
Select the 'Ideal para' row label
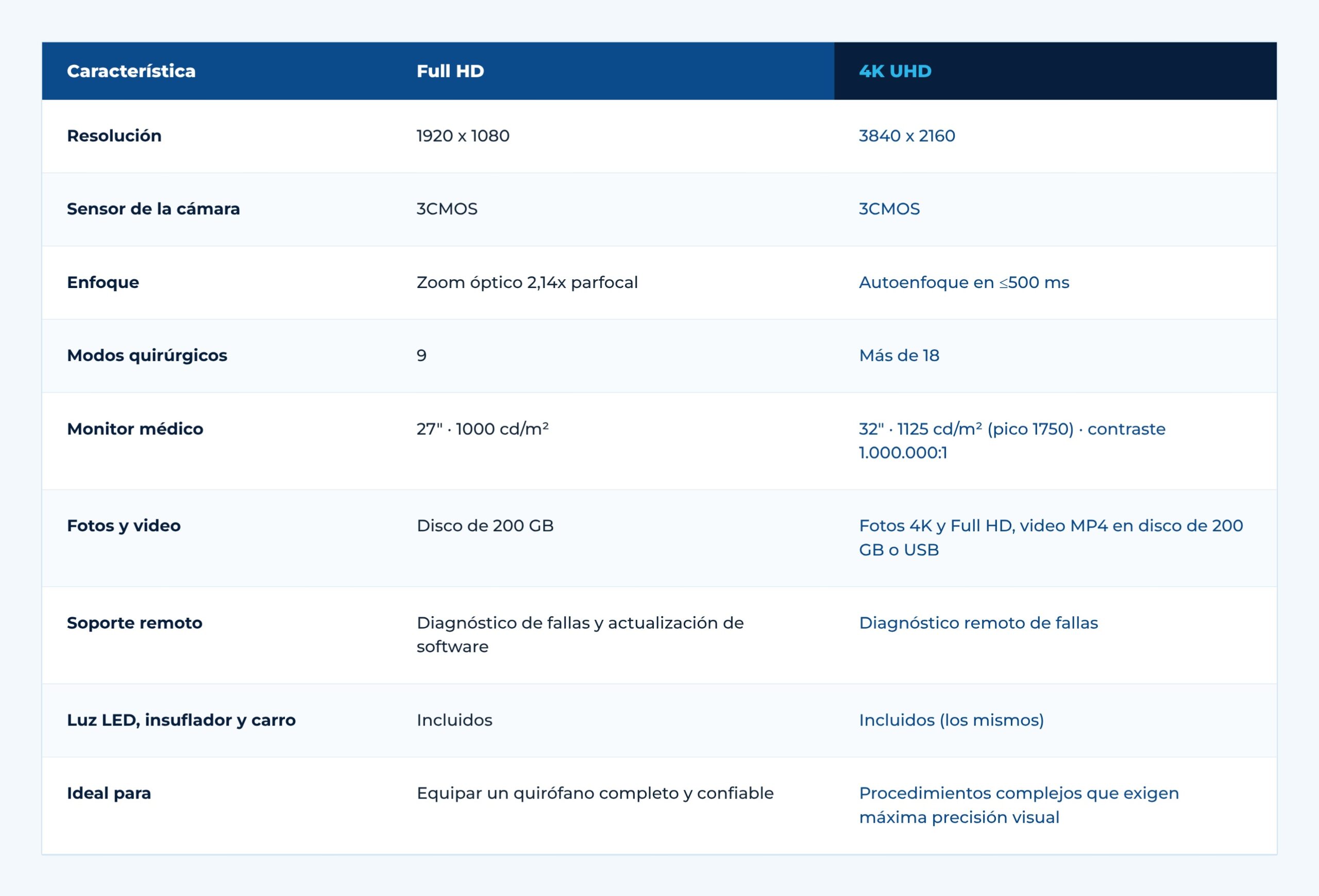click(109, 793)
